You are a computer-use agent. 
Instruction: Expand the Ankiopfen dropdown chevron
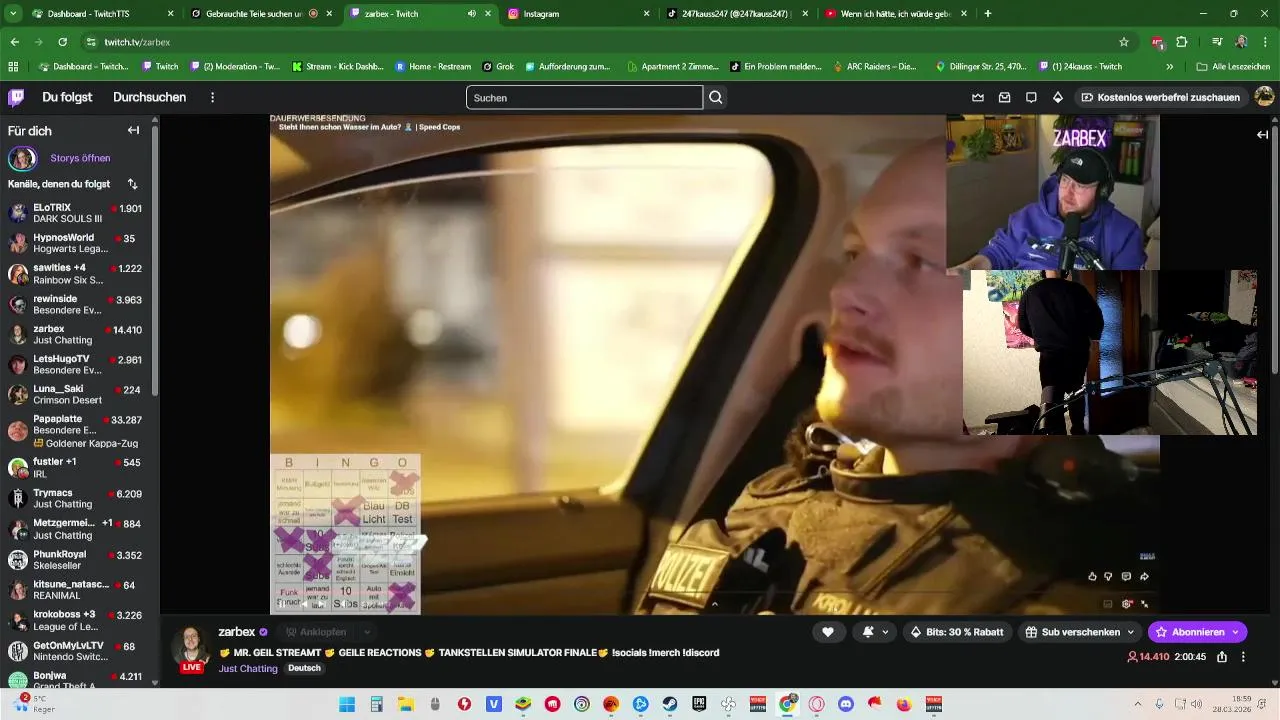pyautogui.click(x=367, y=632)
